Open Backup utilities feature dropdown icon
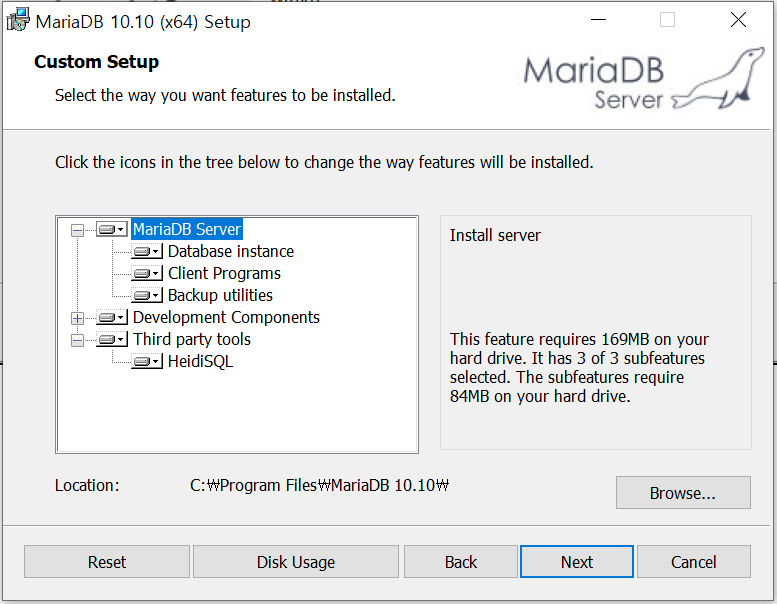This screenshot has height=604, width=777. point(147,295)
